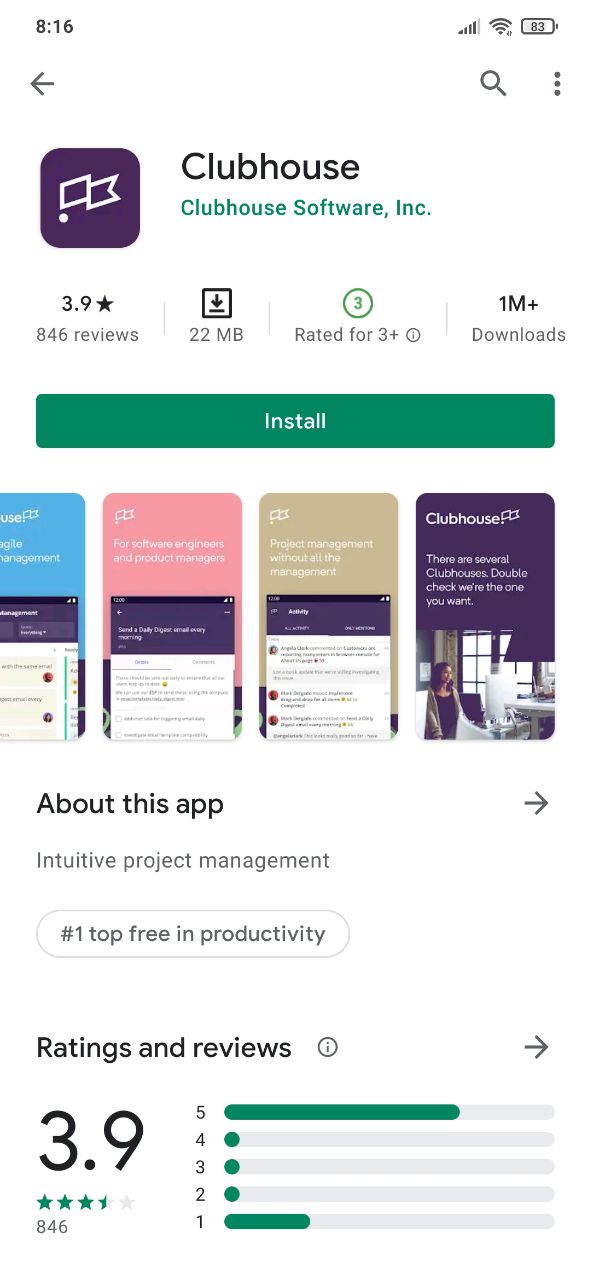The width and height of the screenshot is (591, 1280).
Task: Tap the Clubhouse purple flag app icon
Action: pyautogui.click(x=90, y=198)
